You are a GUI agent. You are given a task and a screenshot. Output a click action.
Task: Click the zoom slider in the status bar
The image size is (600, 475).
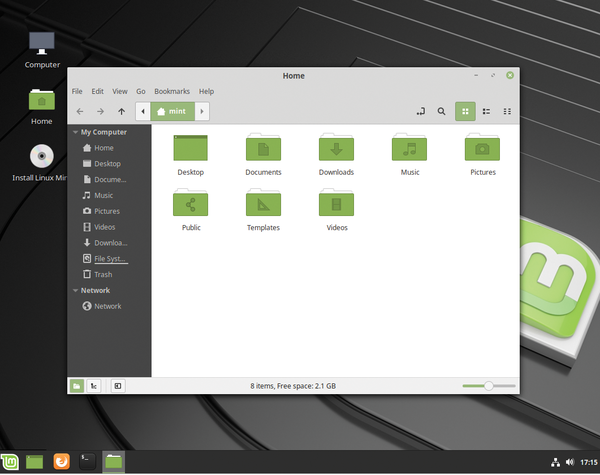click(489, 385)
